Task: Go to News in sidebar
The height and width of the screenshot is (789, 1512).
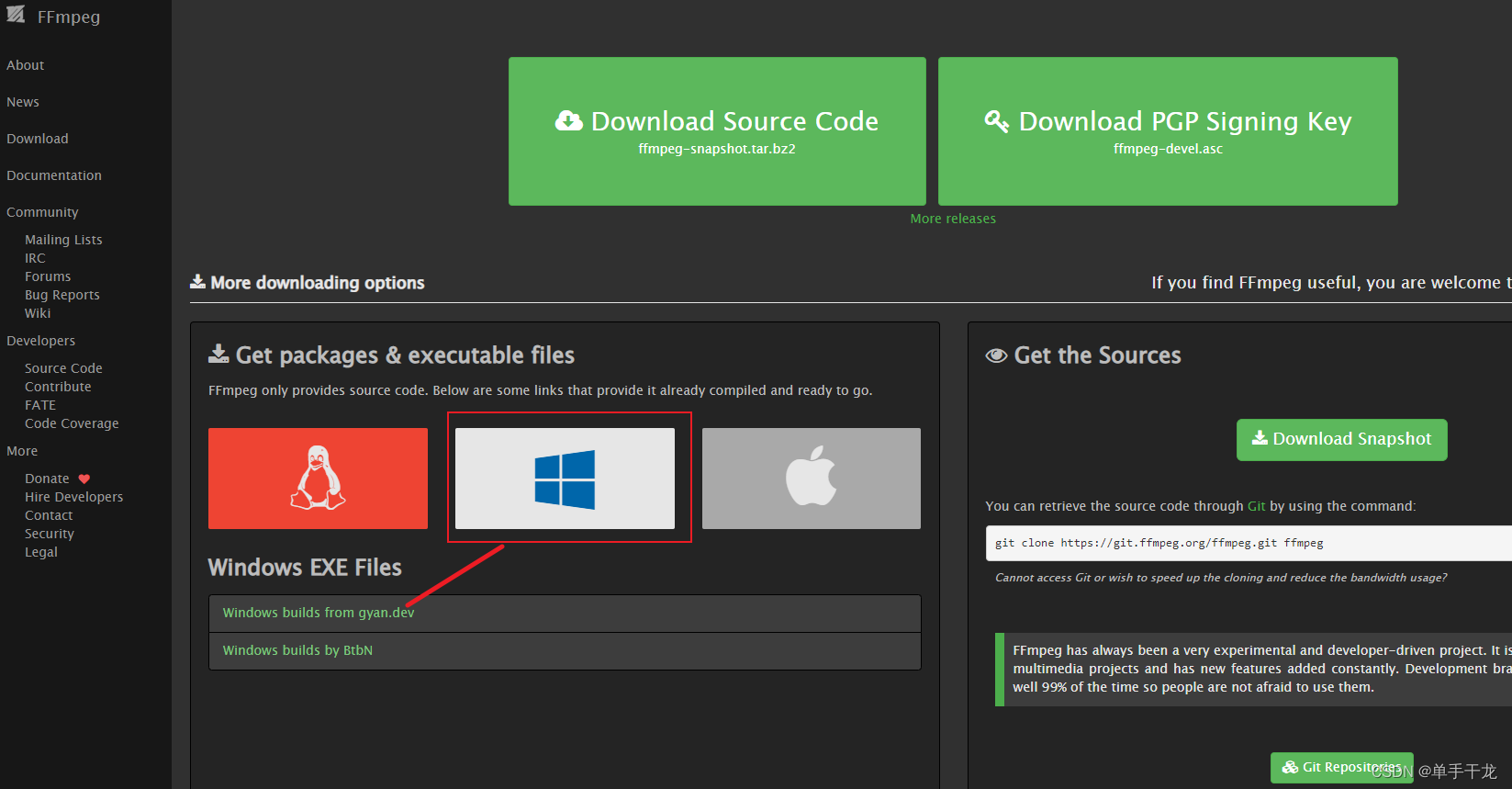Action: pyautogui.click(x=23, y=102)
